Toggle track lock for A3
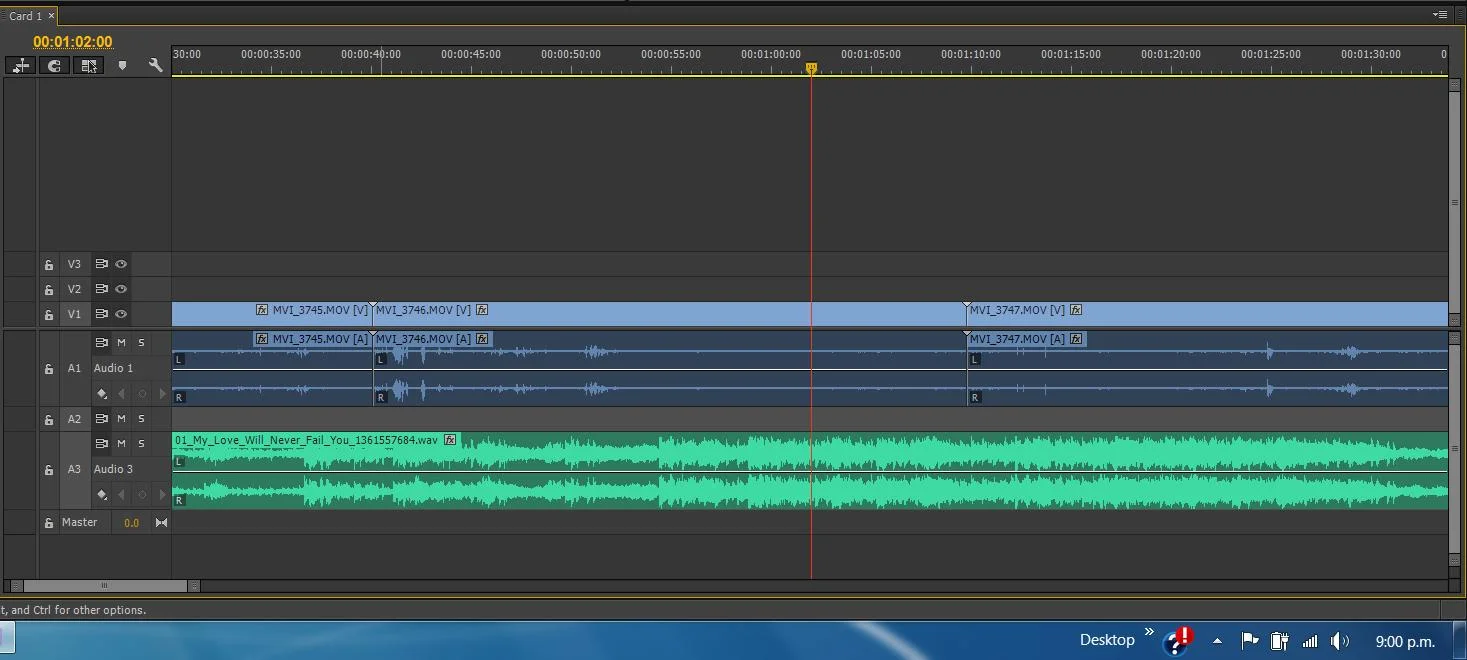 (48, 470)
